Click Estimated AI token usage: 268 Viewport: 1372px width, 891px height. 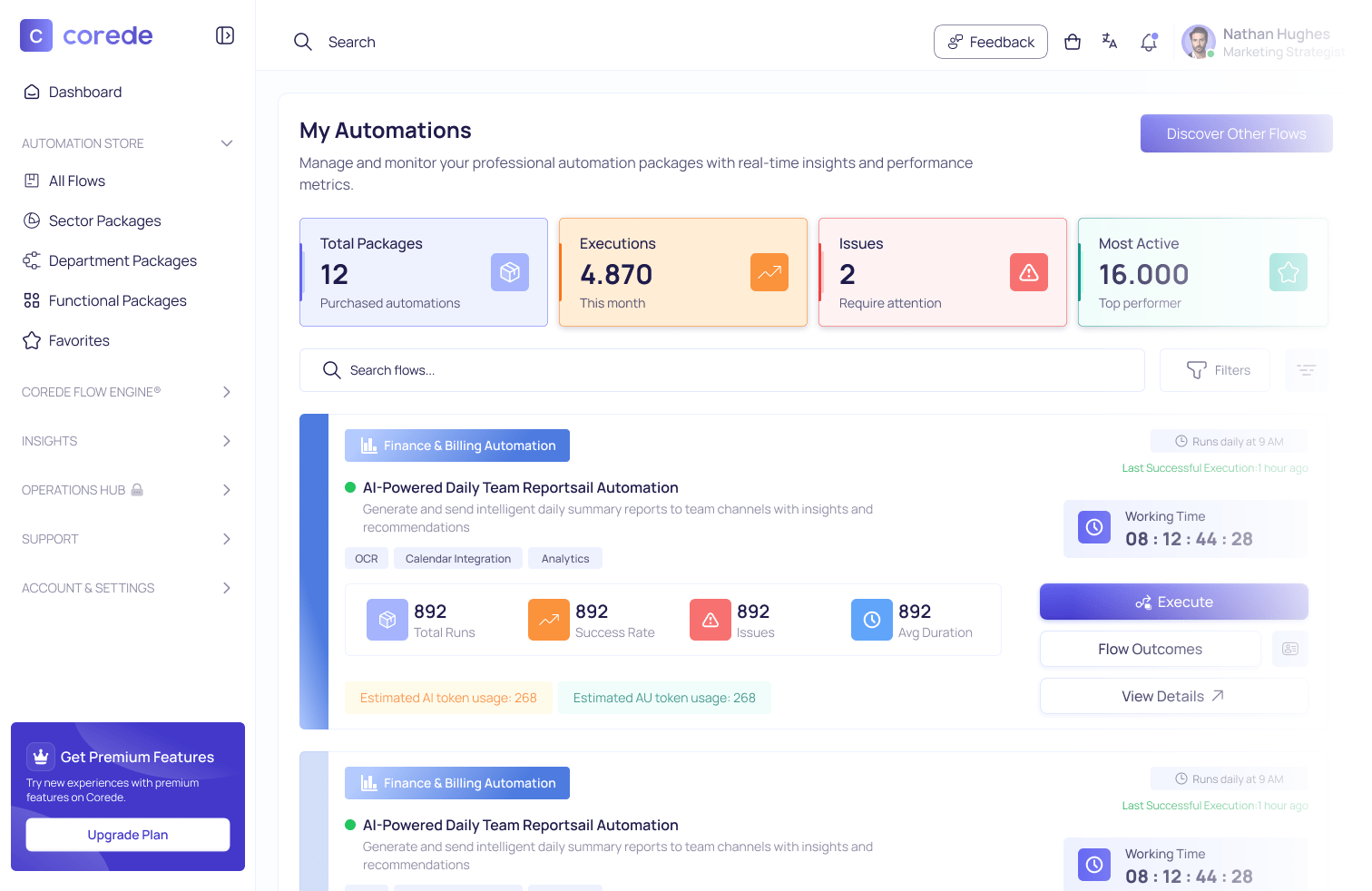pyautogui.click(x=448, y=698)
